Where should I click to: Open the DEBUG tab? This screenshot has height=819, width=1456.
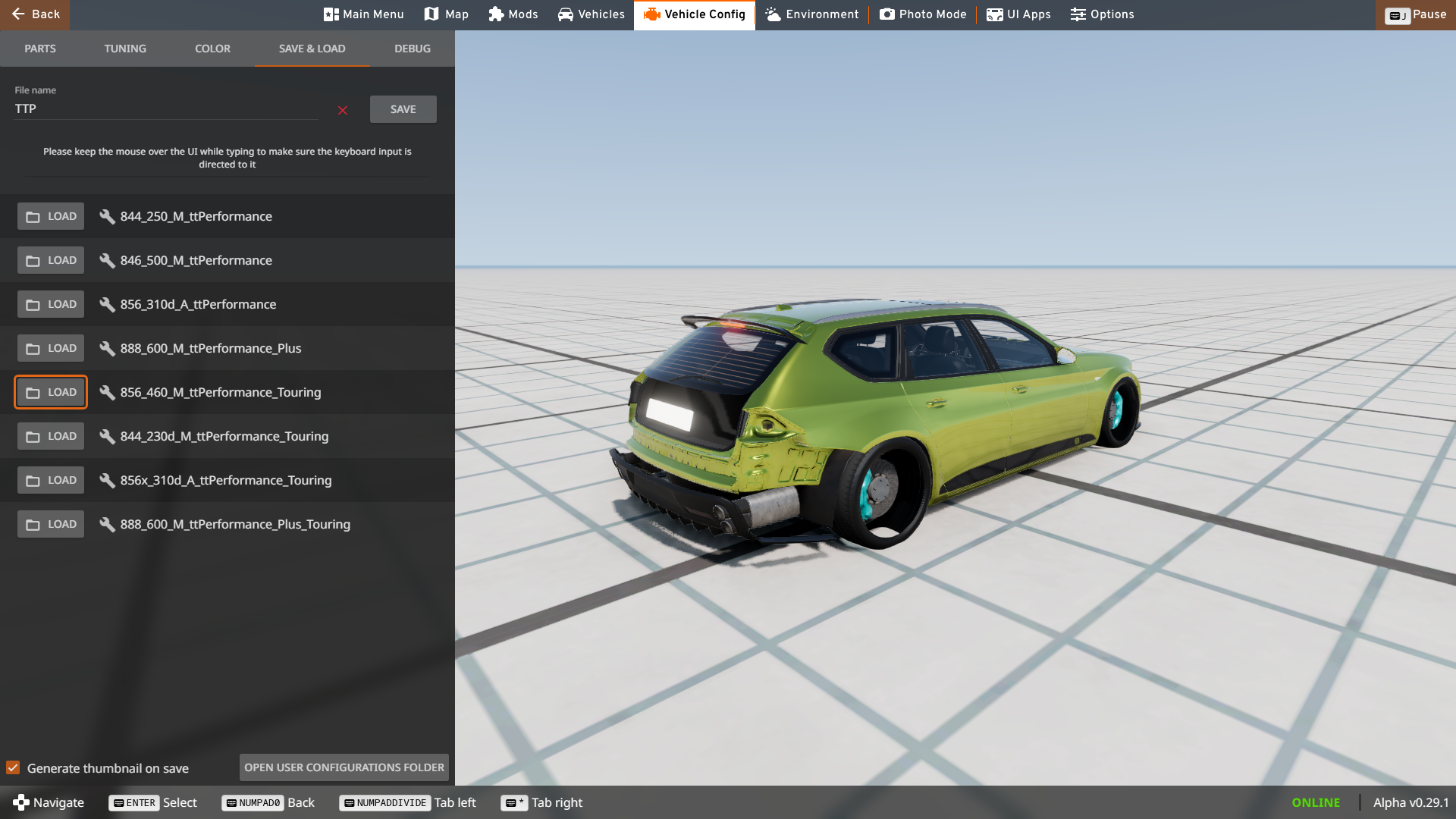click(412, 49)
